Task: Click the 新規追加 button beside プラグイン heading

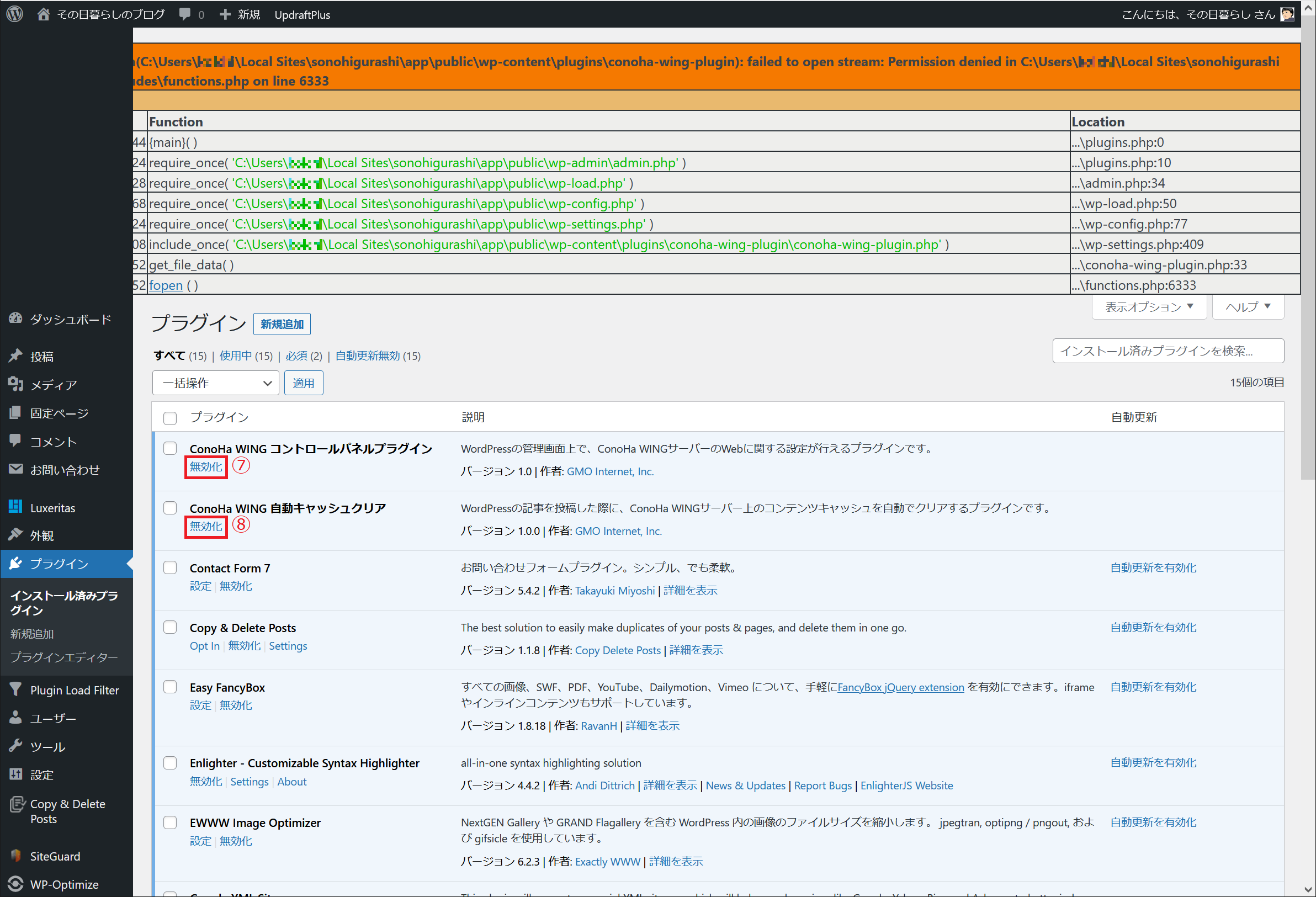Action: click(x=282, y=325)
